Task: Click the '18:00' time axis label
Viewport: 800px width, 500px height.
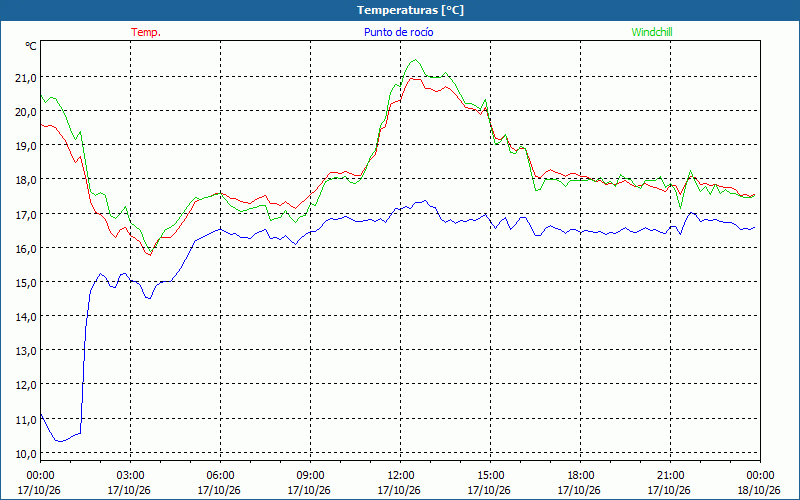Action: (581, 476)
